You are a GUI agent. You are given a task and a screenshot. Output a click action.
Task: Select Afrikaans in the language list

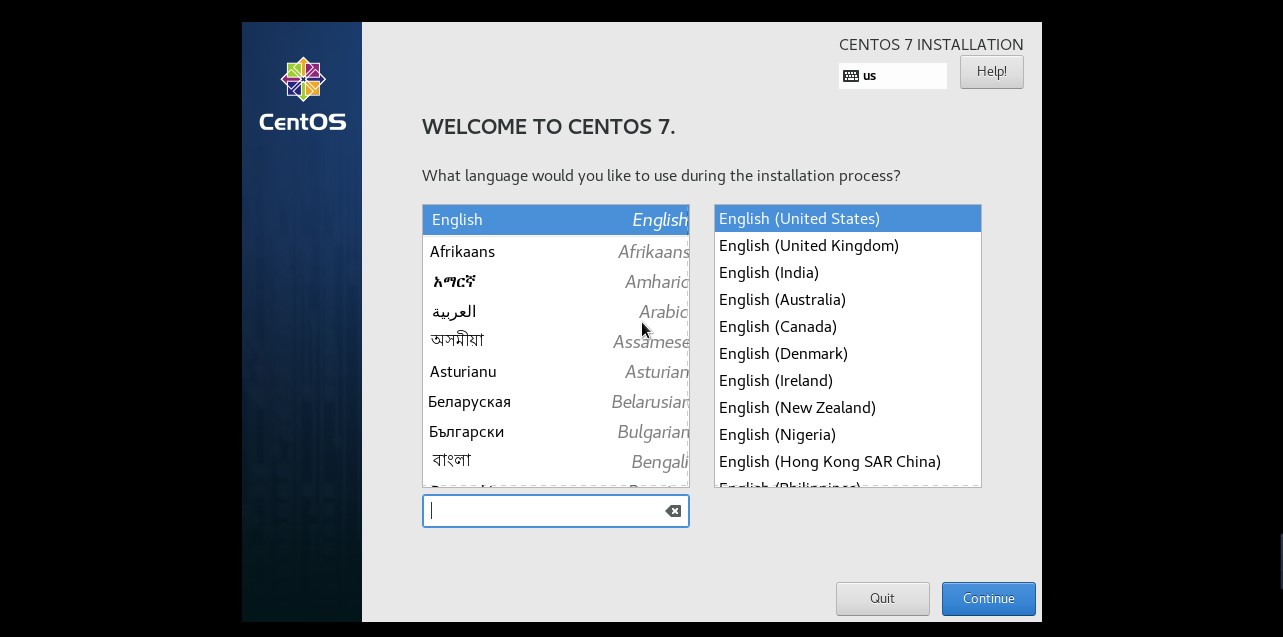(x=555, y=251)
